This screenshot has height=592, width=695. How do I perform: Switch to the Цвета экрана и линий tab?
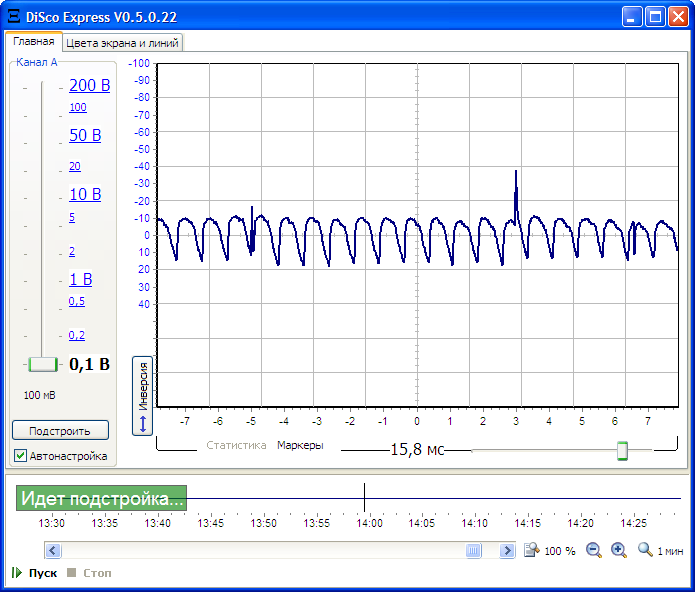pyautogui.click(x=122, y=43)
